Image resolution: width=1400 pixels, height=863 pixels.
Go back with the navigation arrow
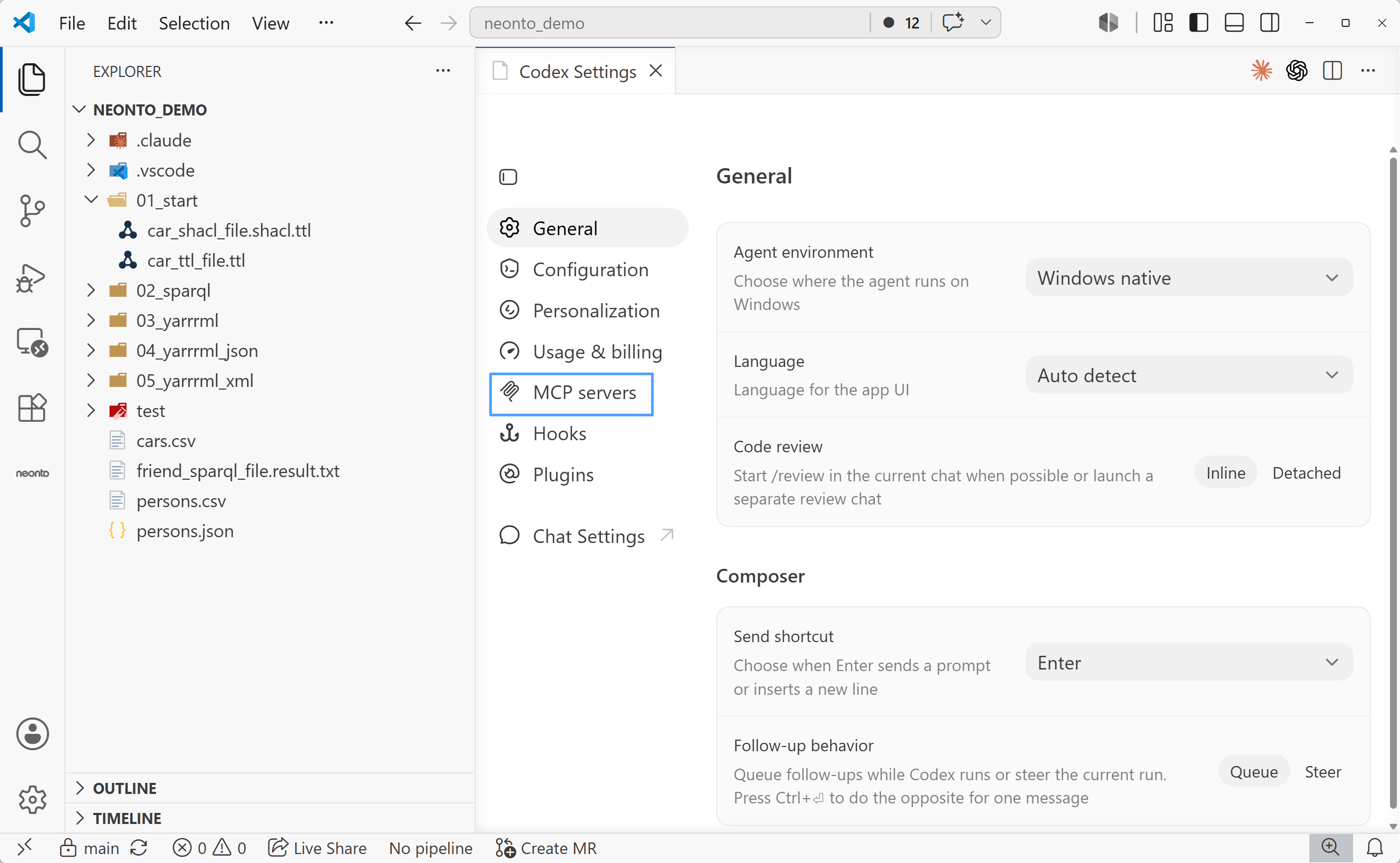pyautogui.click(x=413, y=23)
